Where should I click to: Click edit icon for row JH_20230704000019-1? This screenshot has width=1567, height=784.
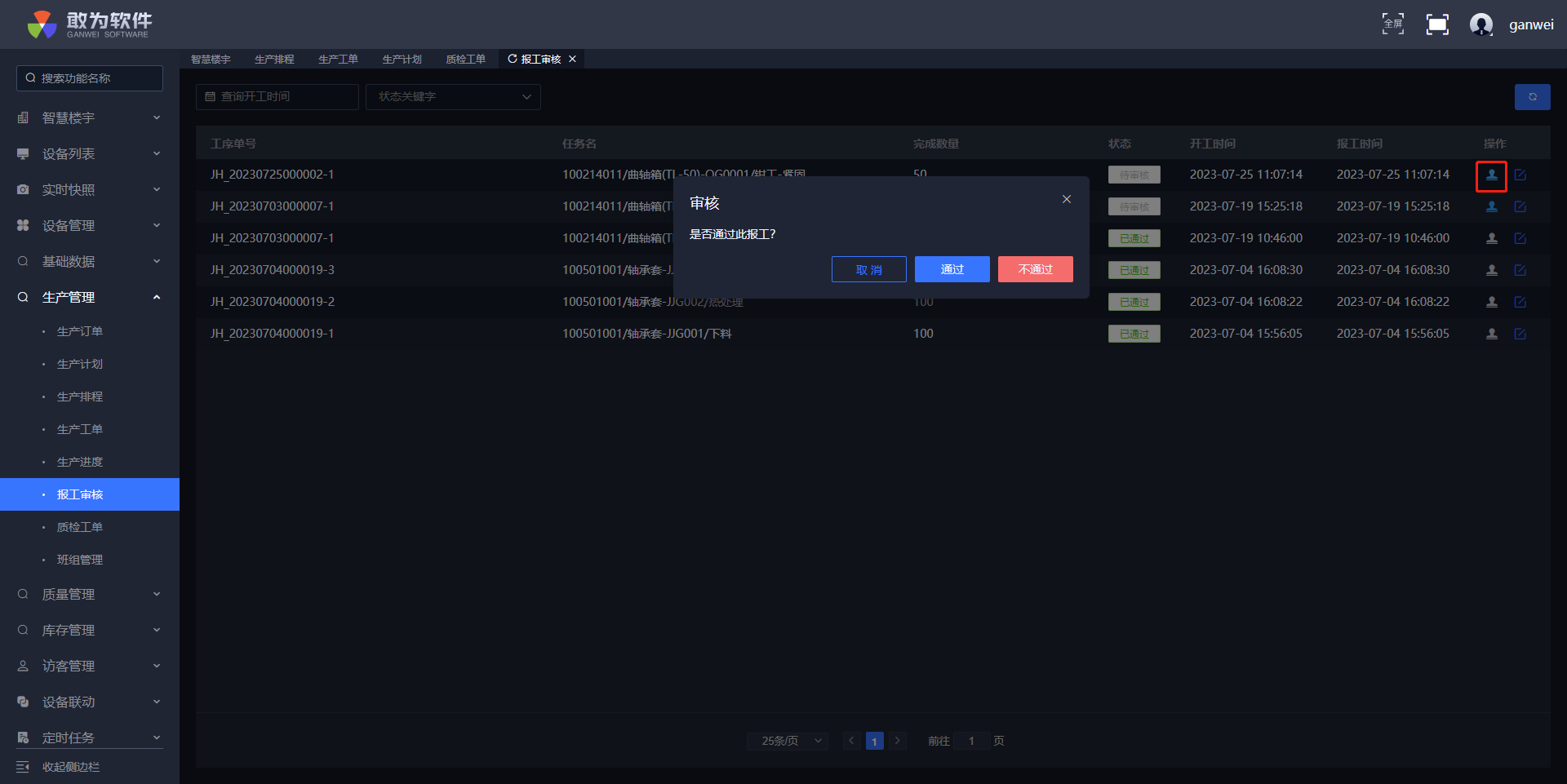click(x=1520, y=334)
